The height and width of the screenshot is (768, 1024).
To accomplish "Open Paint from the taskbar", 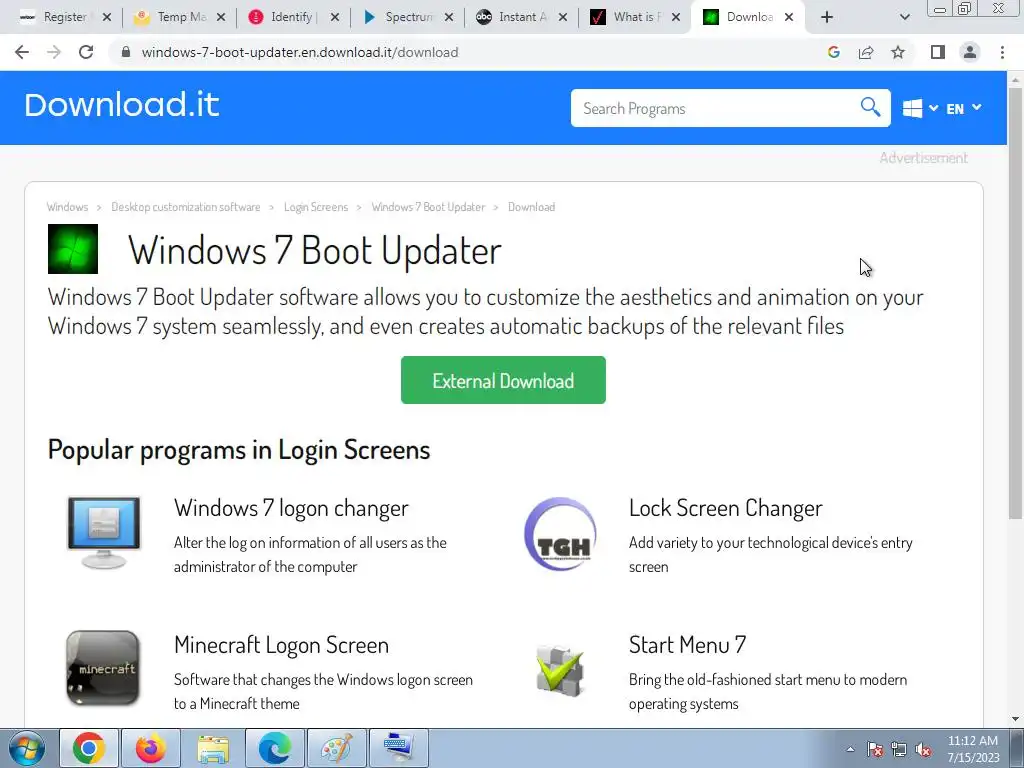I will [x=337, y=748].
